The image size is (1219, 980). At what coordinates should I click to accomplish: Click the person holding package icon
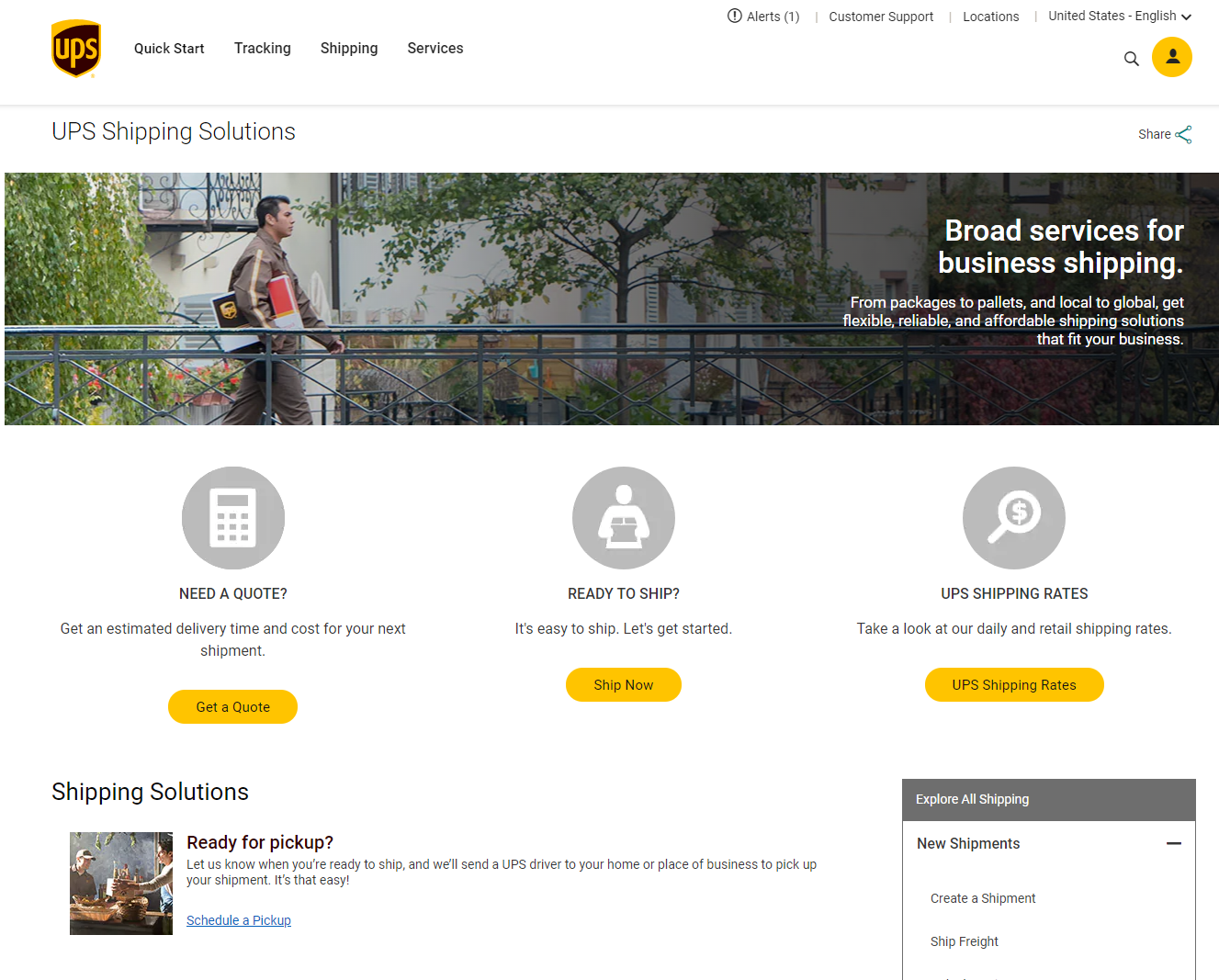tap(624, 518)
